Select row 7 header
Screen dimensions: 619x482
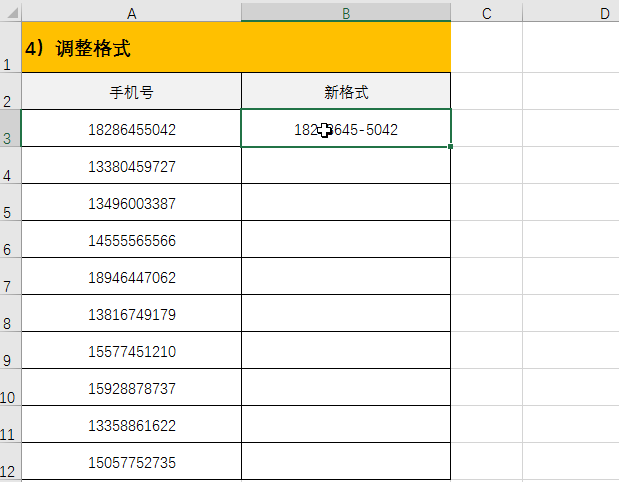10,276
